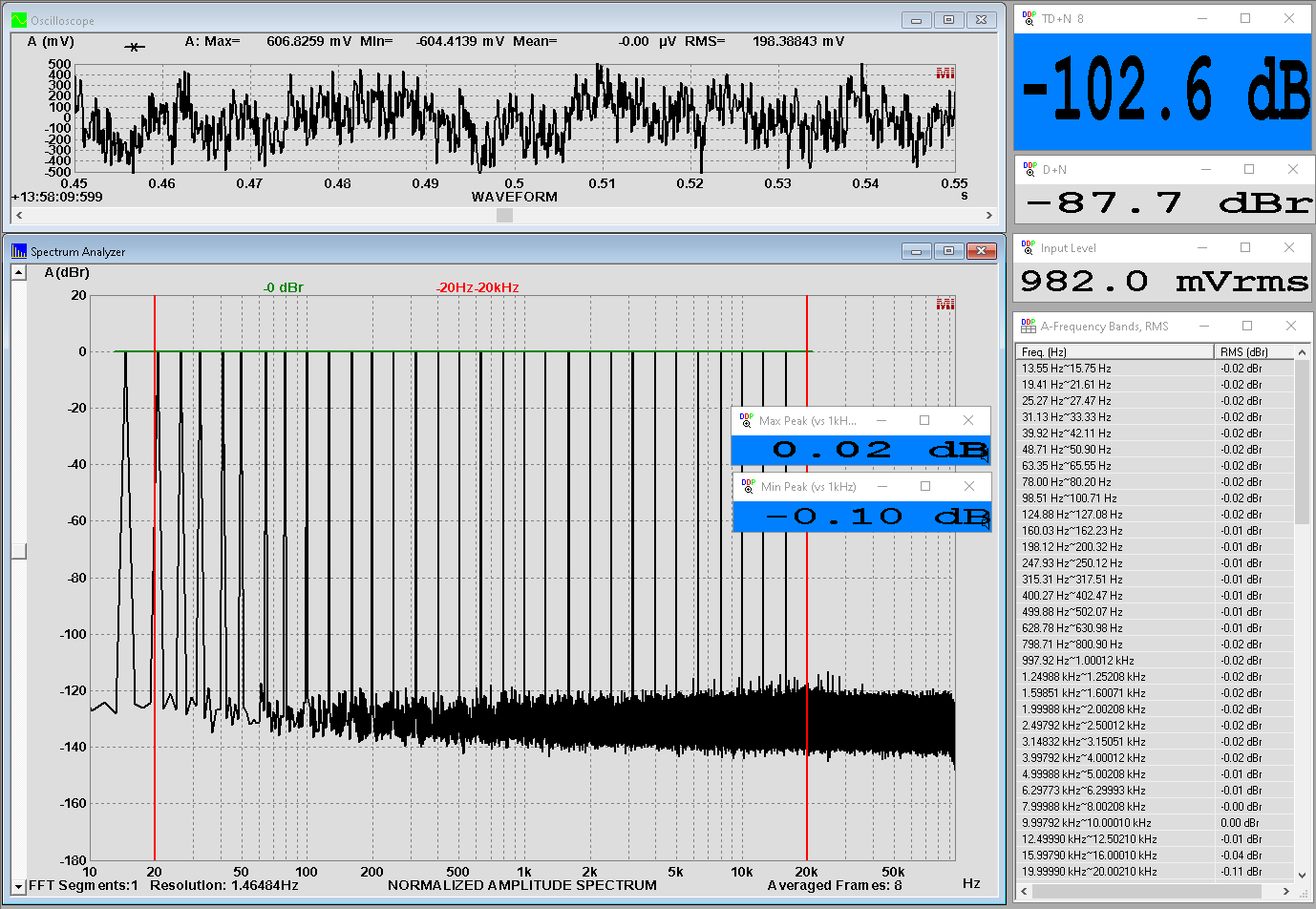Click the Frequency Bands table scroll down arrow
1316x909 pixels.
coord(1302,875)
